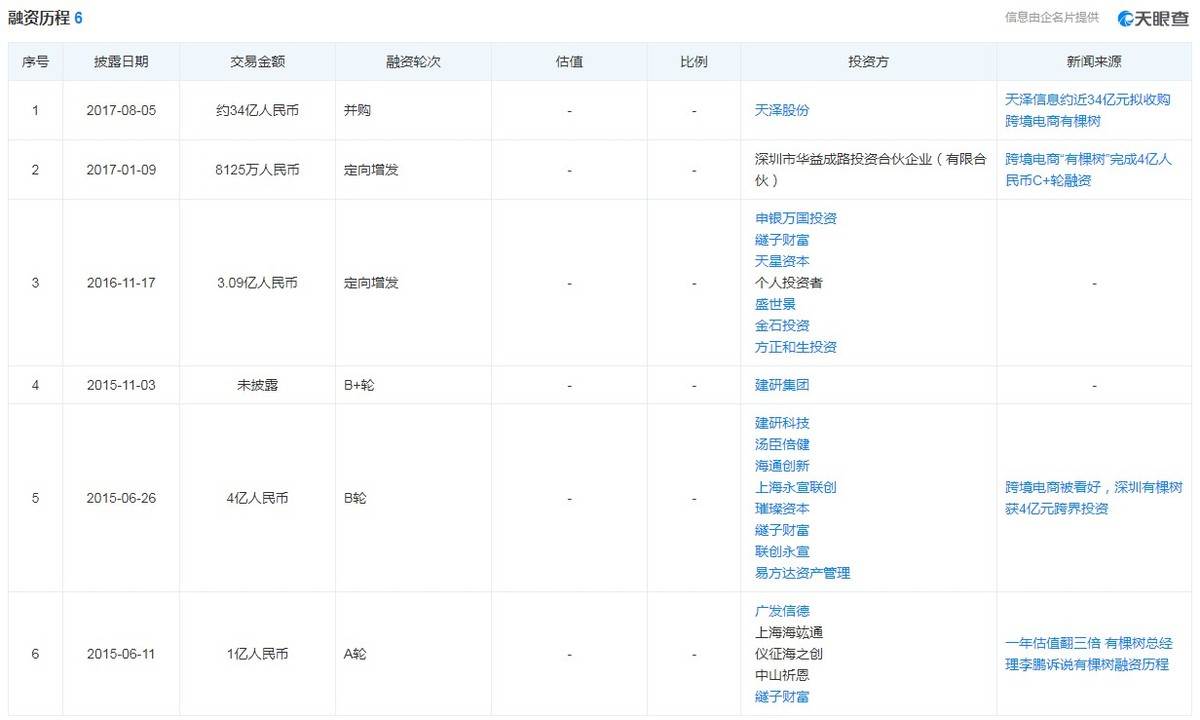This screenshot has height=720, width=1200.
Task: Open investor 方正和生投资
Action: [796, 347]
